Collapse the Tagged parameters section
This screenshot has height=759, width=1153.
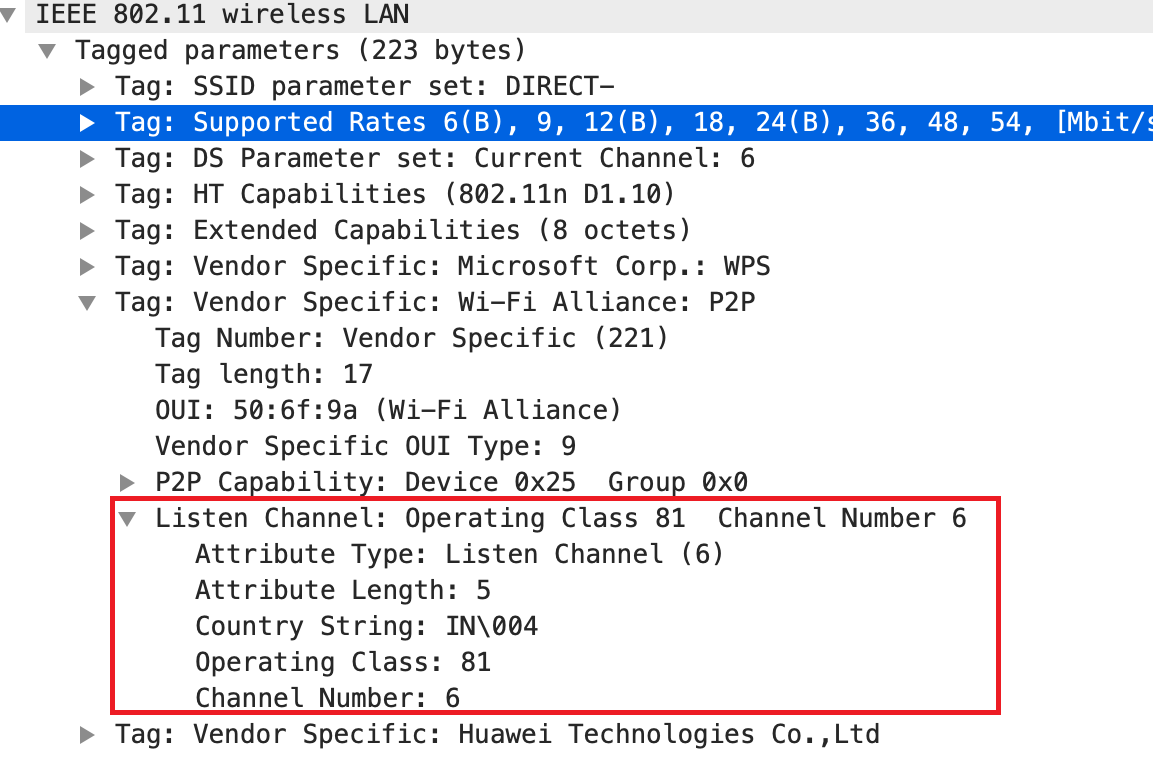tap(47, 50)
